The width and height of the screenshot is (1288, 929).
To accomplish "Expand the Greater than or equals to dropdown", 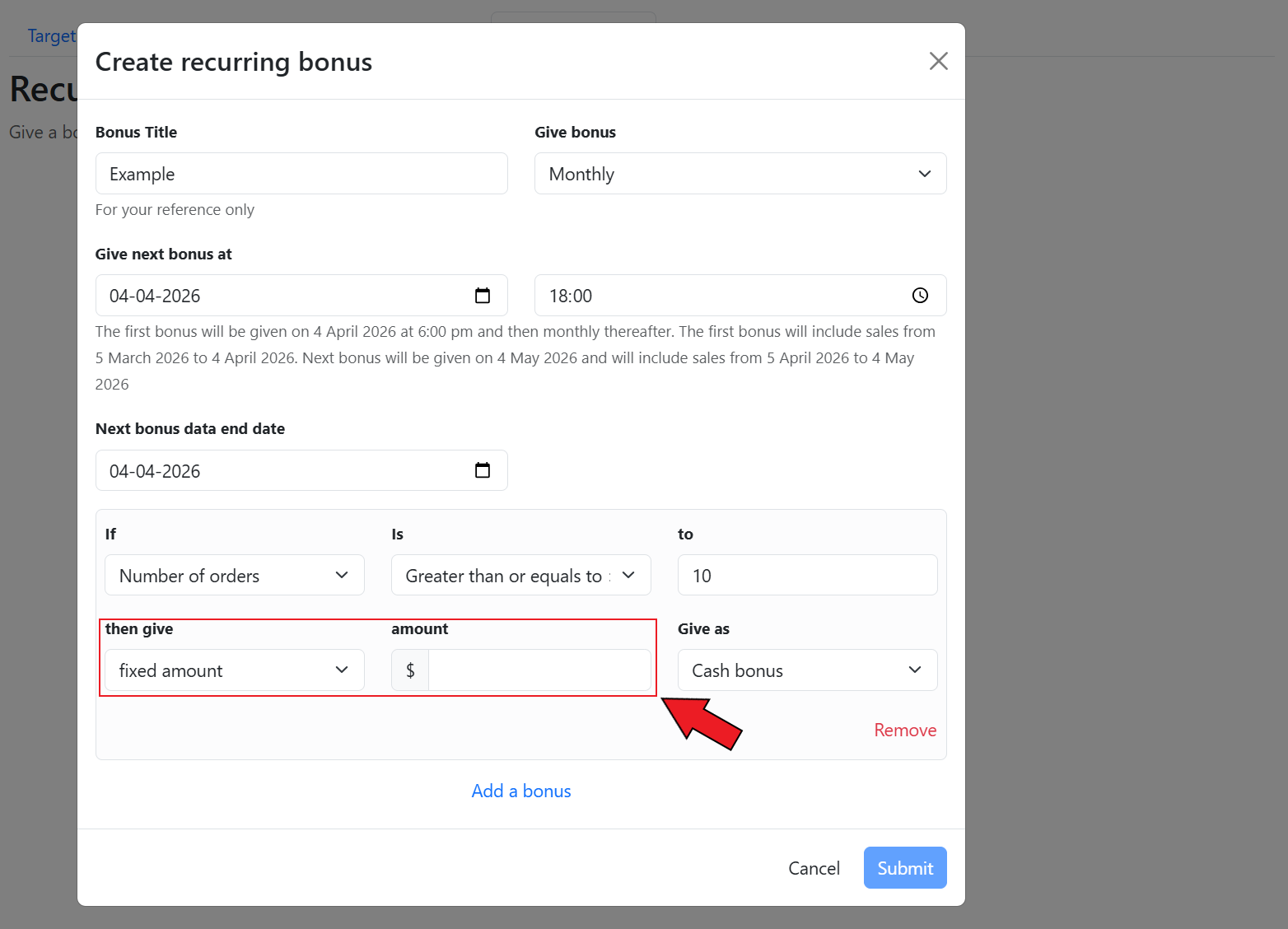I will [x=520, y=576].
